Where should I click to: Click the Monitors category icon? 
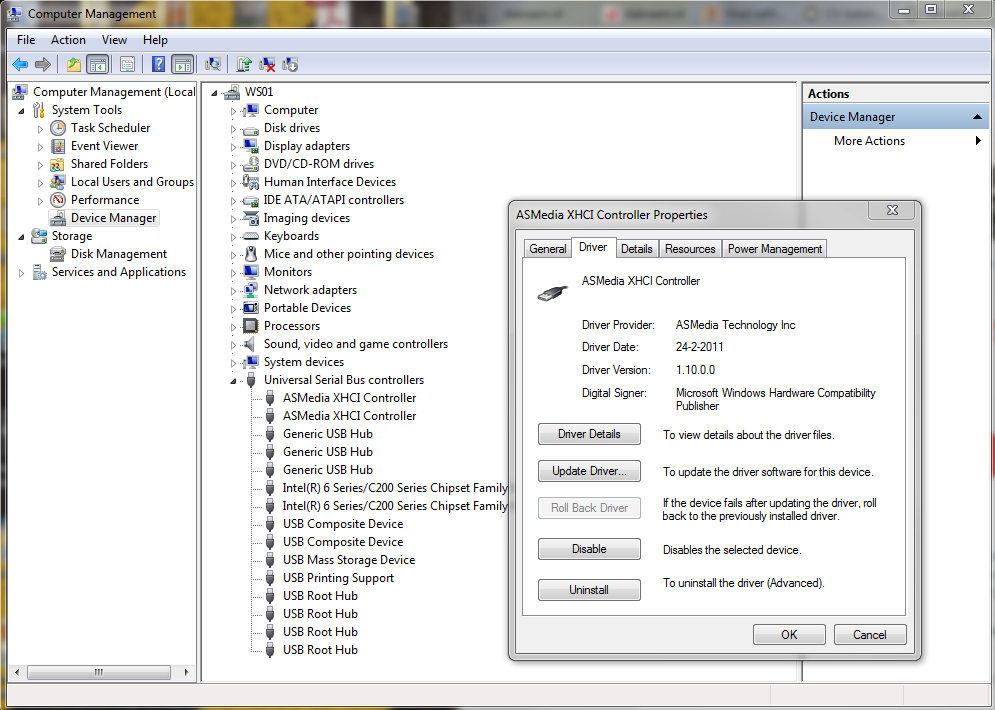[x=251, y=272]
